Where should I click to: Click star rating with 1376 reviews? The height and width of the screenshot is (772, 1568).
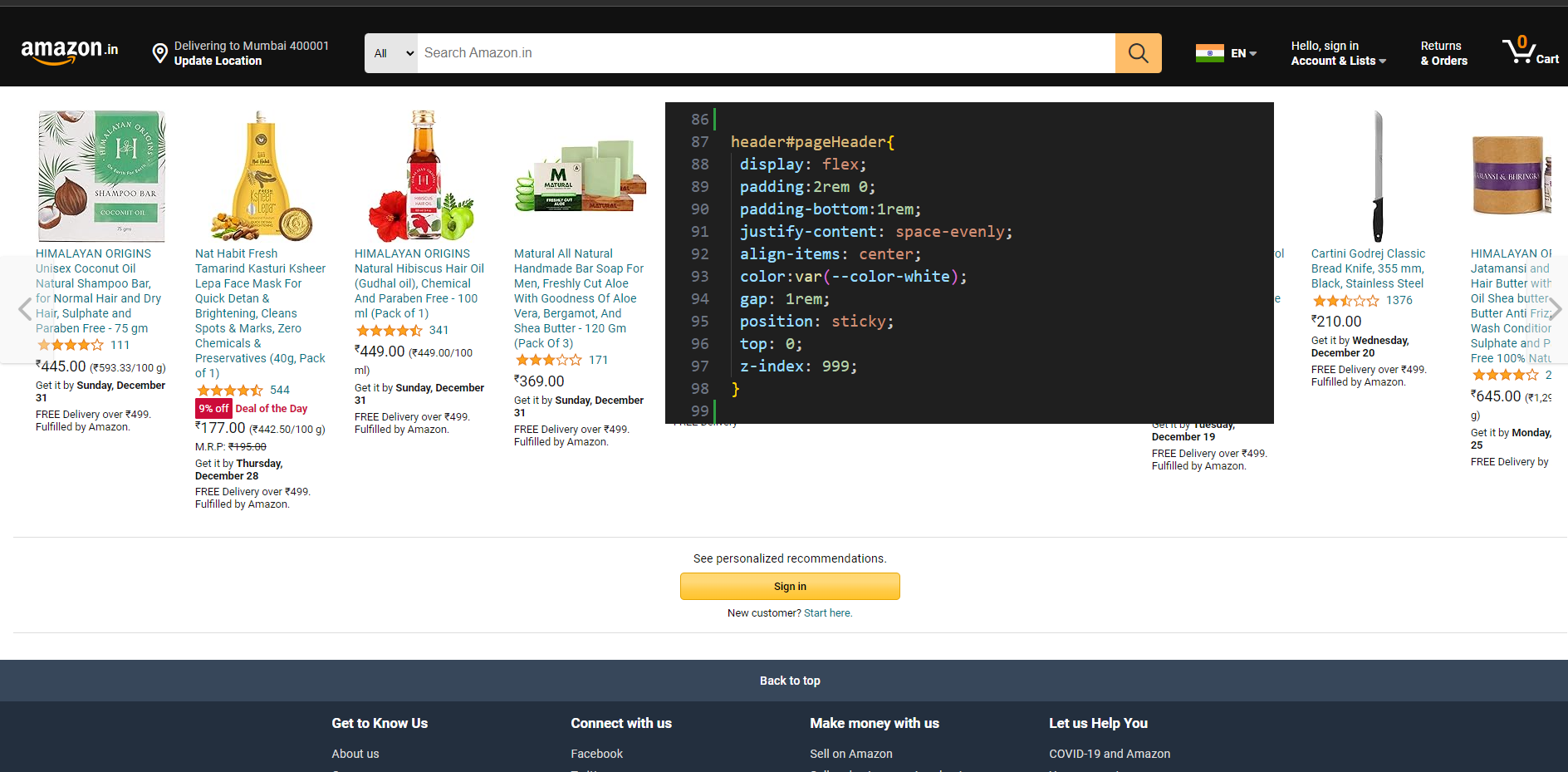click(1346, 300)
